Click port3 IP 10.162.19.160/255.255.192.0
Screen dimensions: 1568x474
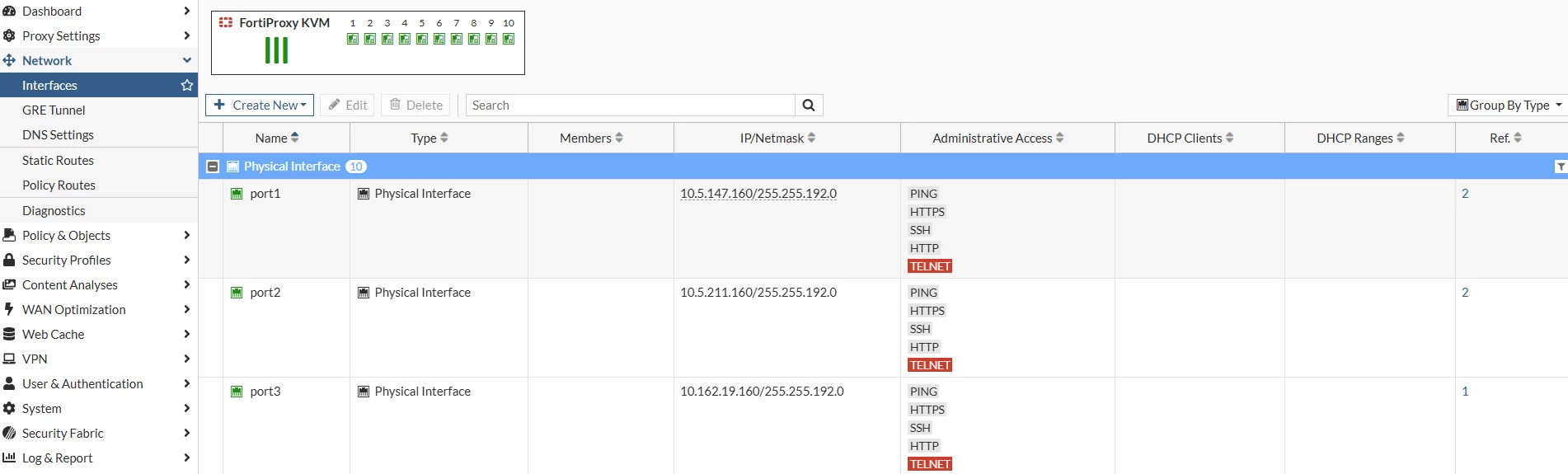(762, 392)
